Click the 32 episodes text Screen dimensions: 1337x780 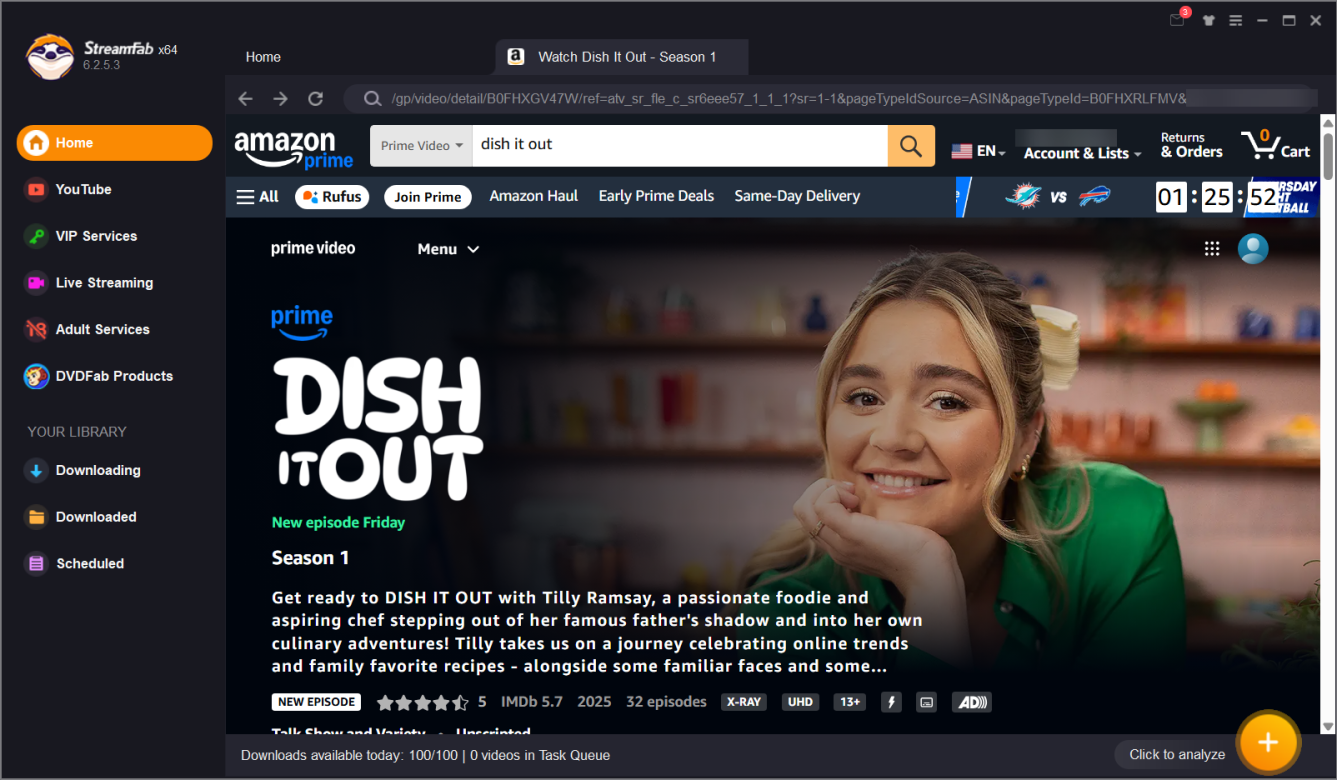pos(666,702)
